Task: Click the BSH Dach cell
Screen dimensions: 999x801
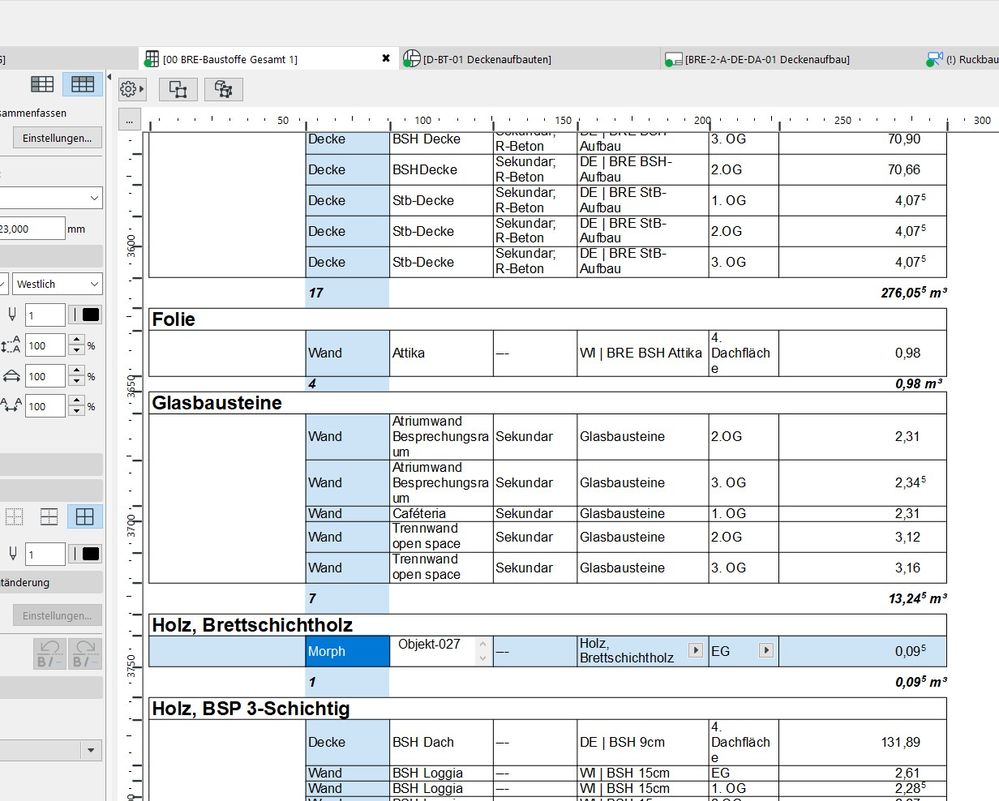Action: 441,742
